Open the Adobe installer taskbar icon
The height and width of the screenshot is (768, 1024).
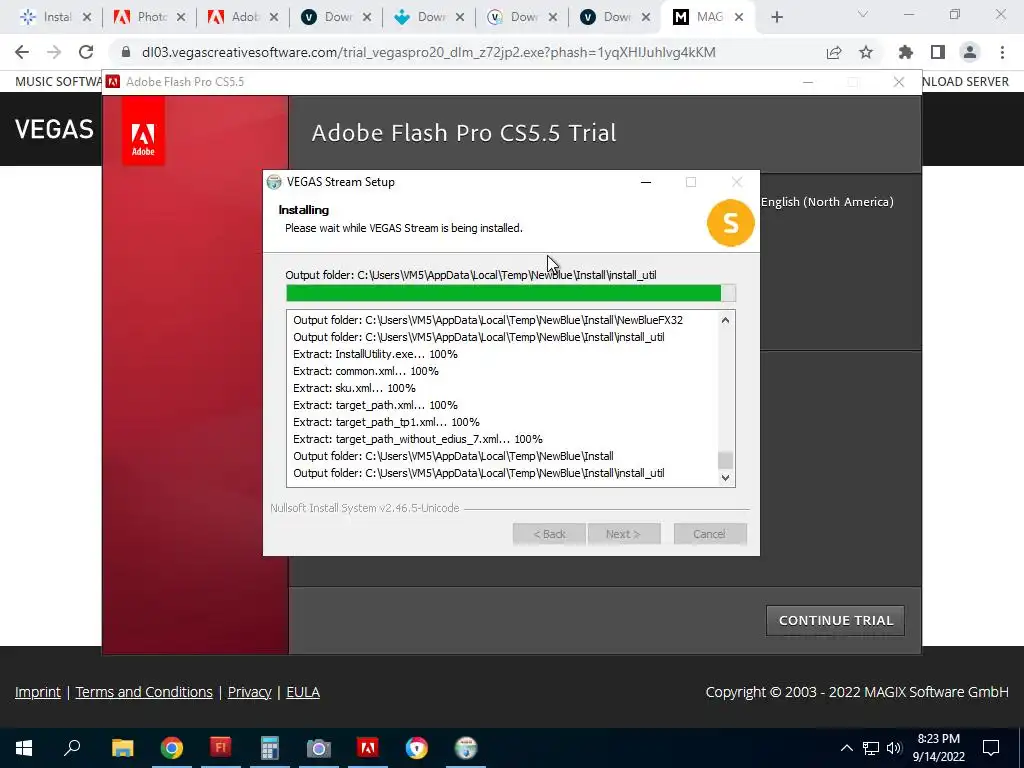[368, 748]
